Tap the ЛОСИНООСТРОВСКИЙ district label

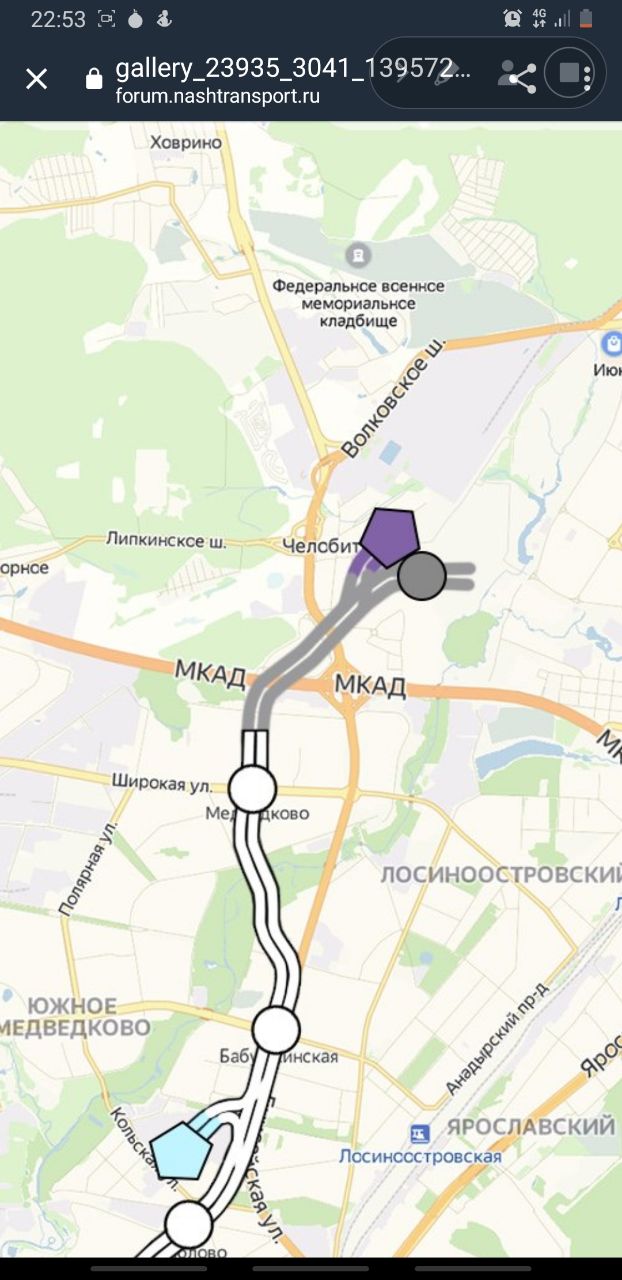coord(501,876)
